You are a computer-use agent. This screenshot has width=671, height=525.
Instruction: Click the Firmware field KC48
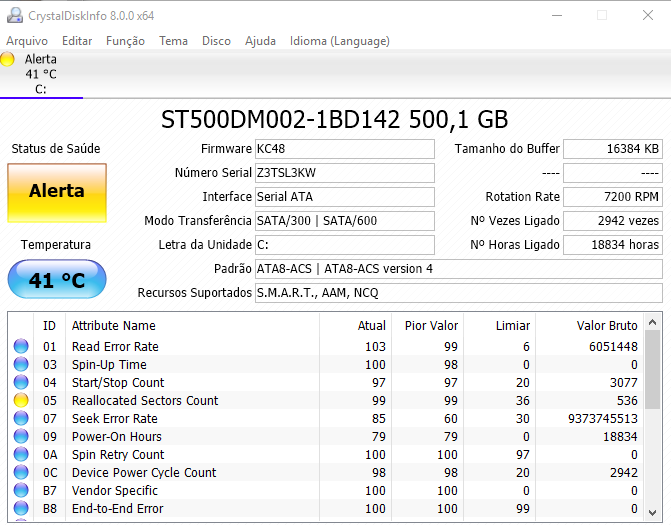[x=345, y=149]
